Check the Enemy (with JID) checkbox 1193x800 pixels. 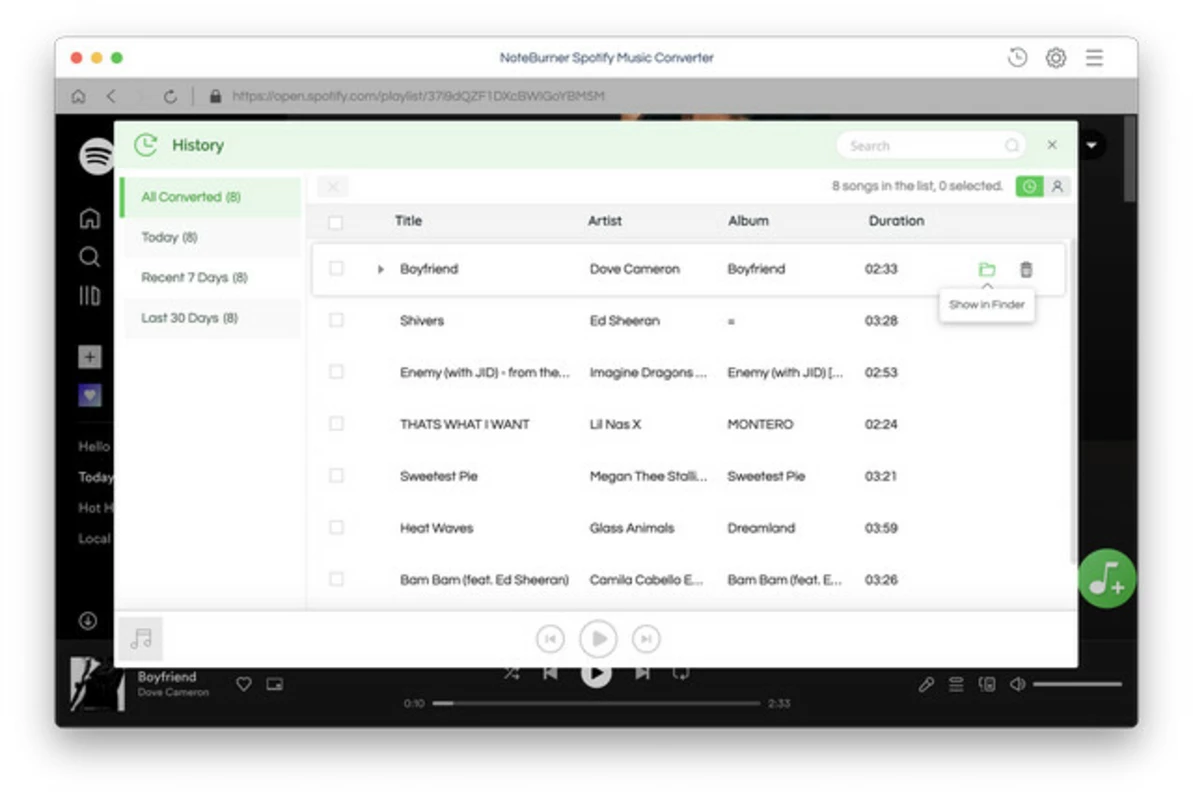coord(336,371)
